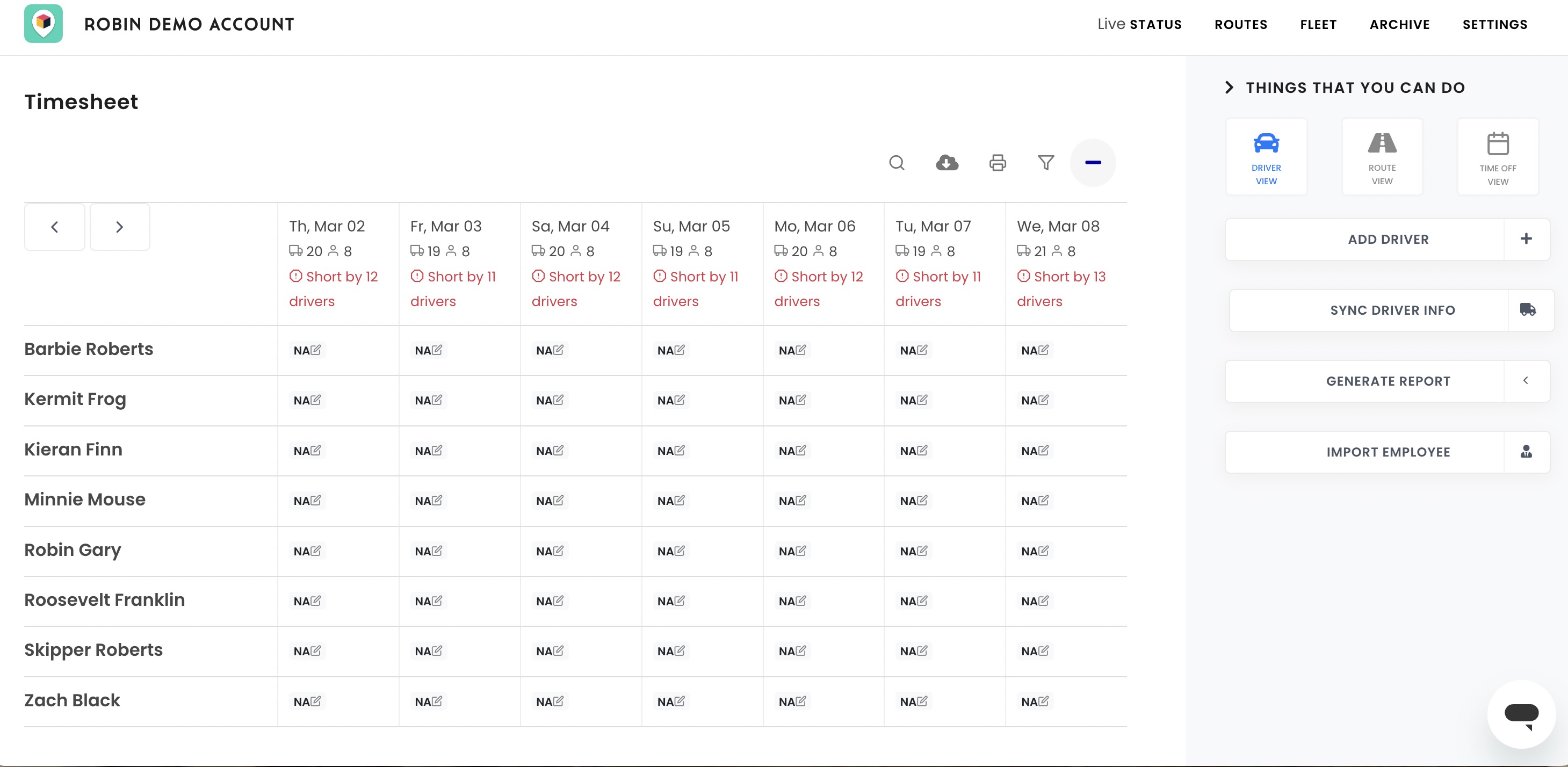Open driver Roosevelt Franklin
The width and height of the screenshot is (1568, 767).
[x=105, y=599]
